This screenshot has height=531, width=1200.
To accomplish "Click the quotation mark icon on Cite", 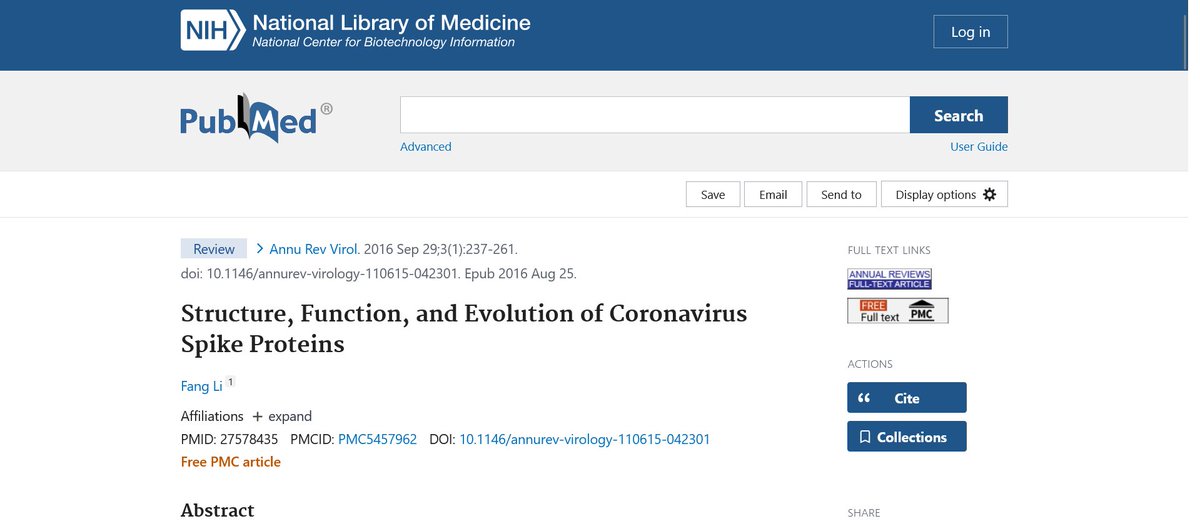I will pyautogui.click(x=866, y=398).
